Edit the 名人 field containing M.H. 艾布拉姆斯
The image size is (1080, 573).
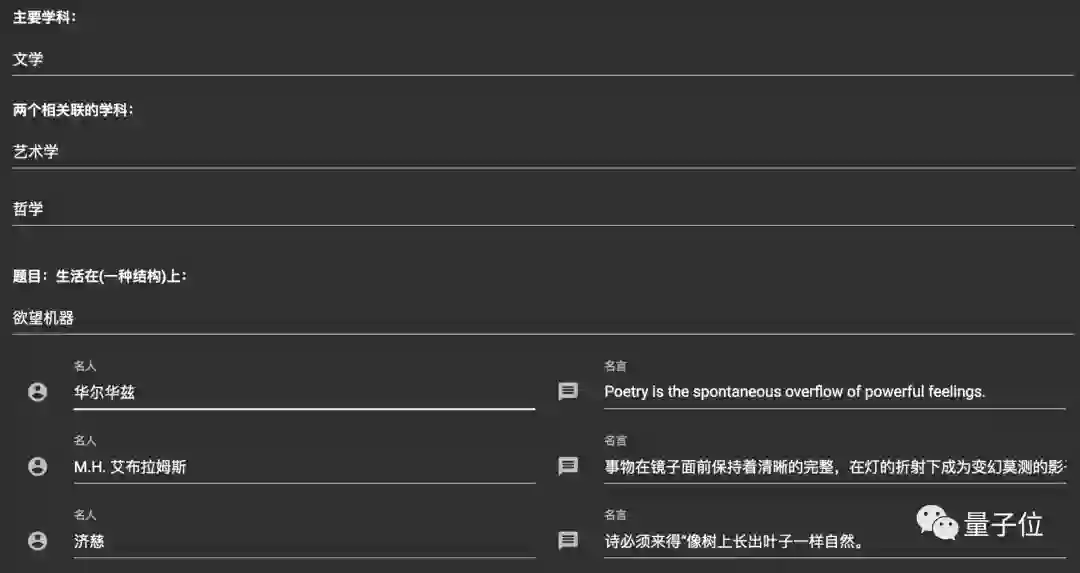[303, 466]
